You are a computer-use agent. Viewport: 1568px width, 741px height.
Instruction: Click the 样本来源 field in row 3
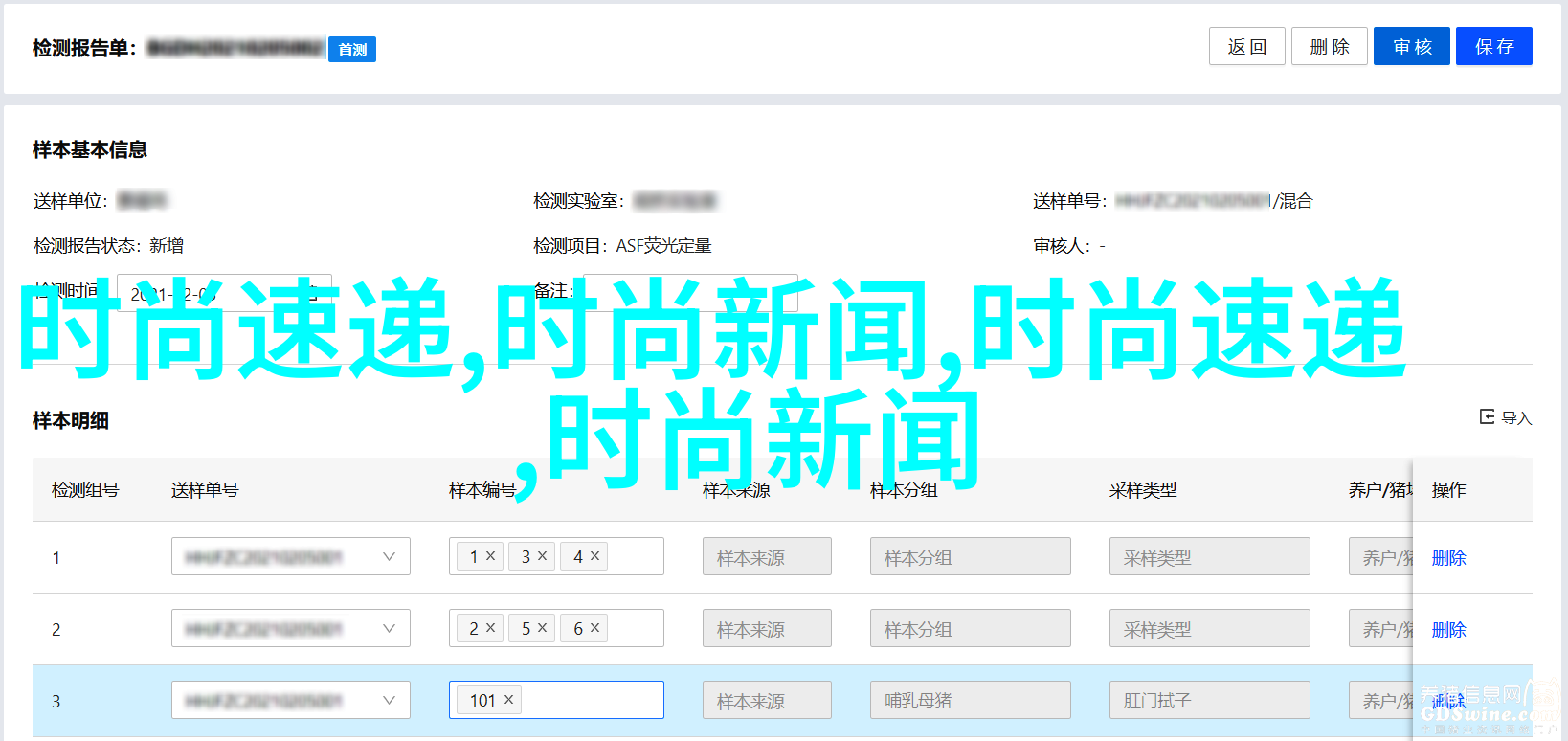[x=767, y=700]
